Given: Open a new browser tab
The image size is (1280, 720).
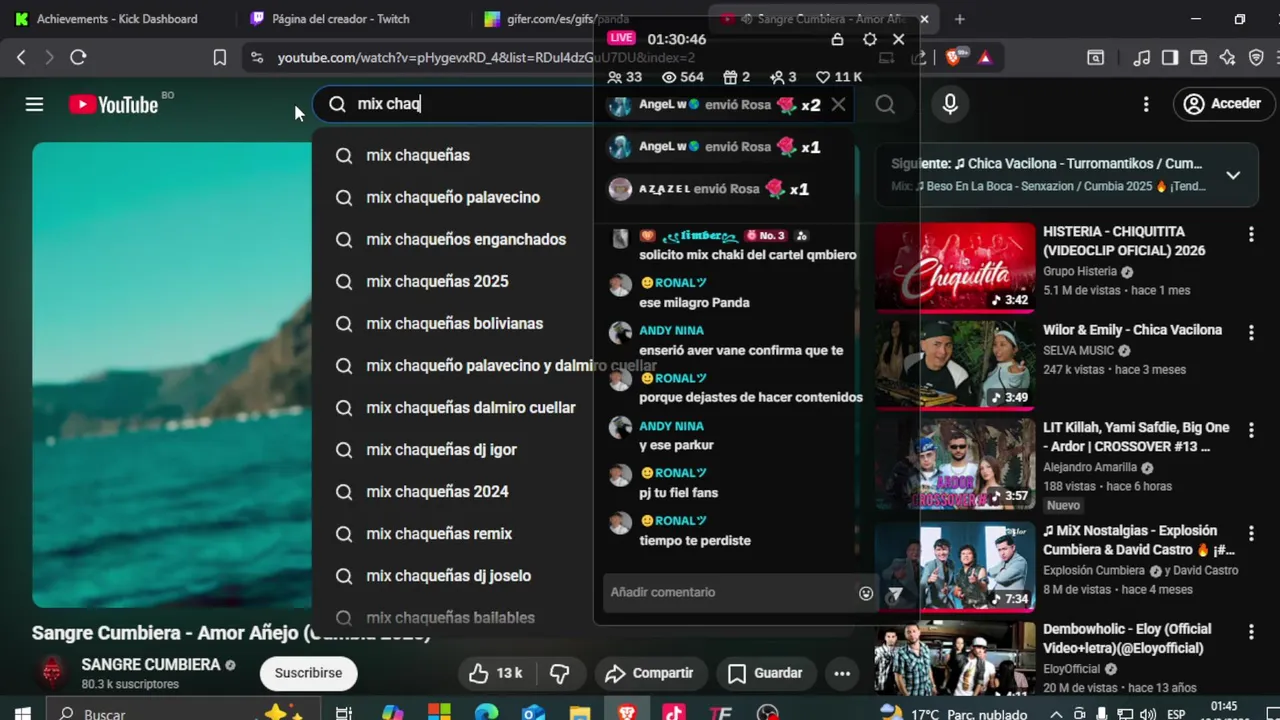Looking at the screenshot, I should click(959, 19).
